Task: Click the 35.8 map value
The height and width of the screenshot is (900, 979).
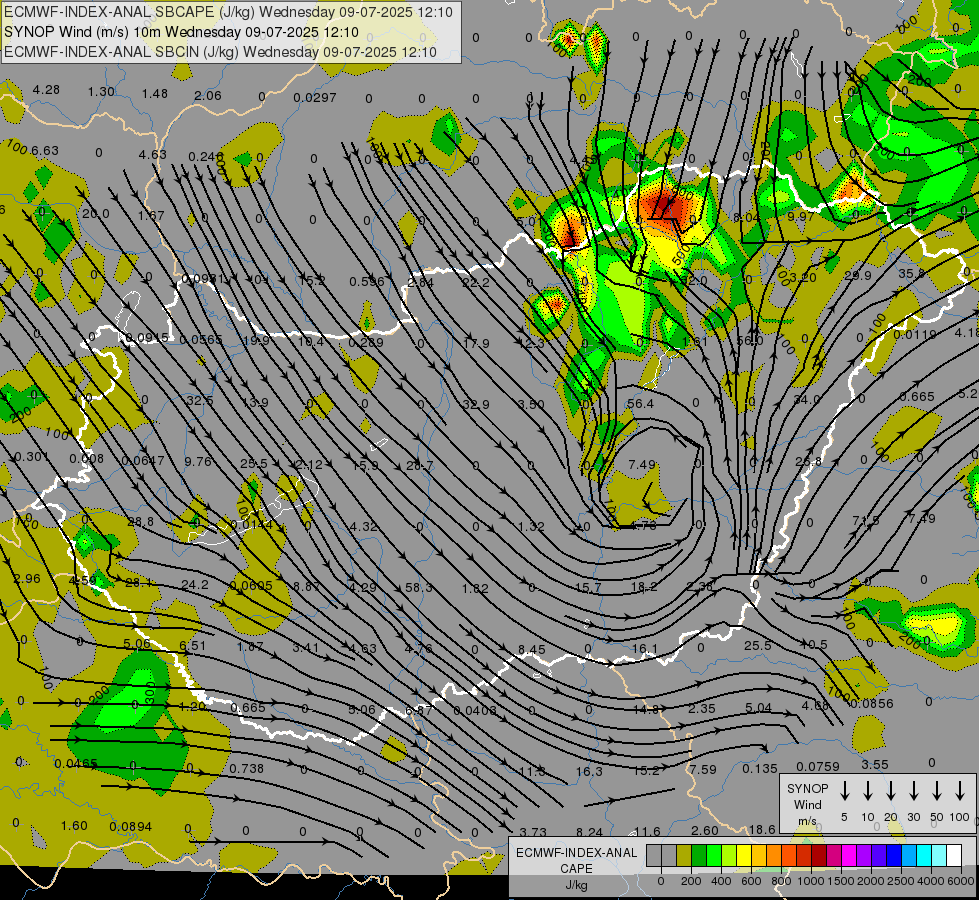Action: (x=912, y=274)
